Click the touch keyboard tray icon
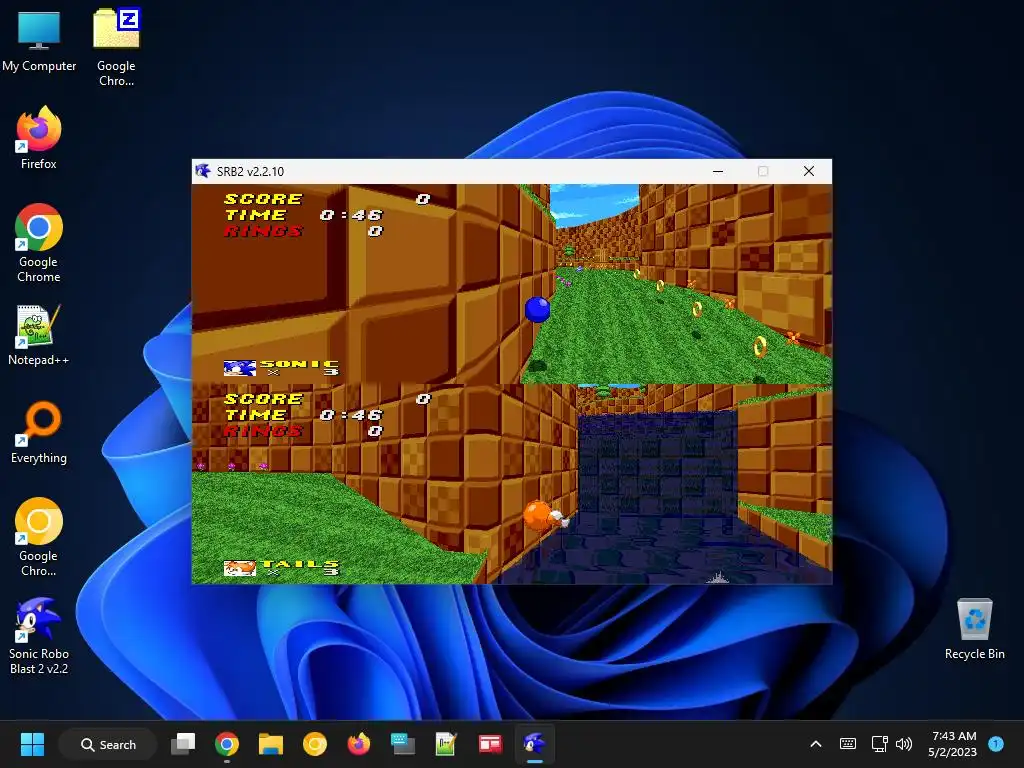 click(x=848, y=744)
